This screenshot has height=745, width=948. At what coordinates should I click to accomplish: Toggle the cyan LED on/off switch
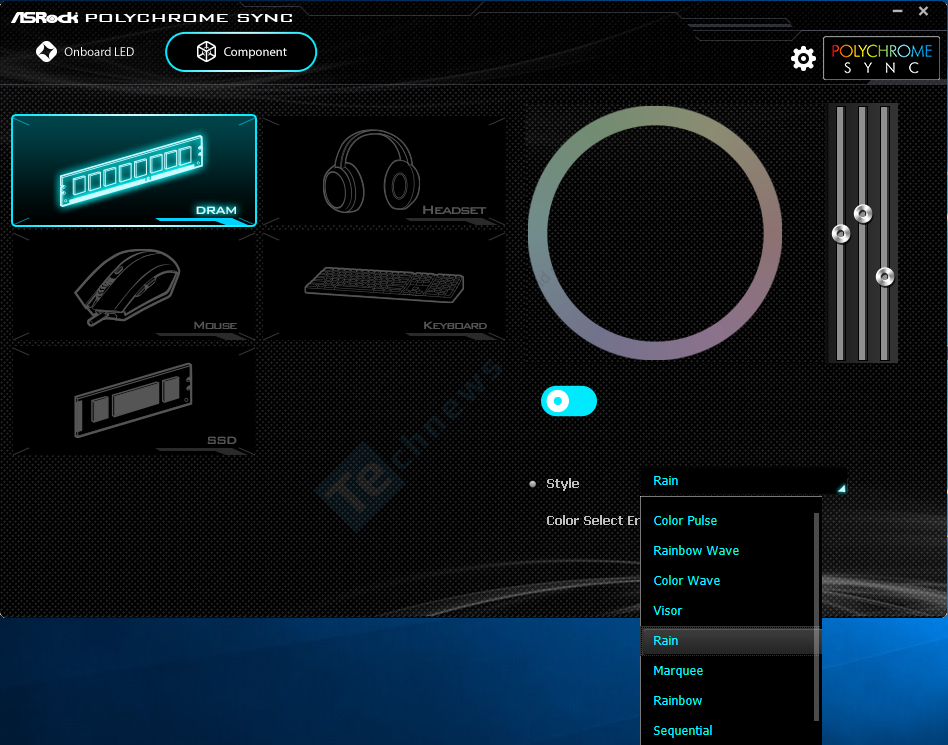(x=568, y=401)
